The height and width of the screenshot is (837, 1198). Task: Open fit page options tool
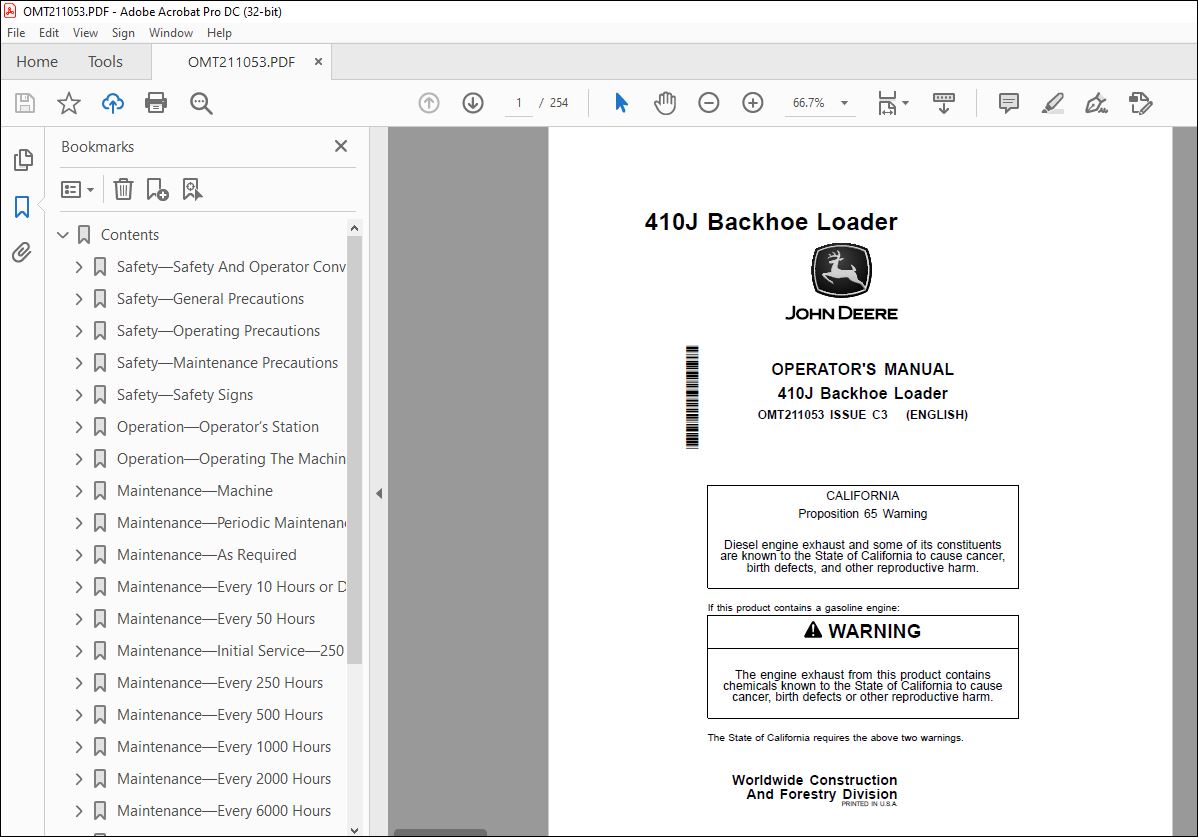coord(892,103)
